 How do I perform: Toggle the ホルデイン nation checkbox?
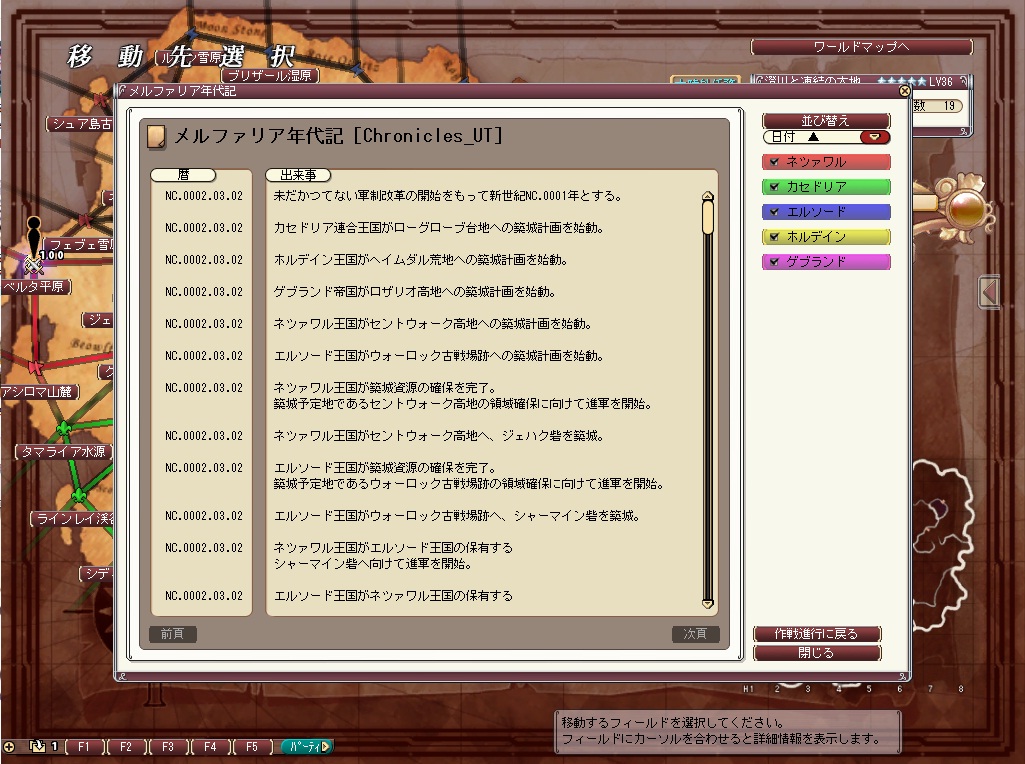click(775, 237)
